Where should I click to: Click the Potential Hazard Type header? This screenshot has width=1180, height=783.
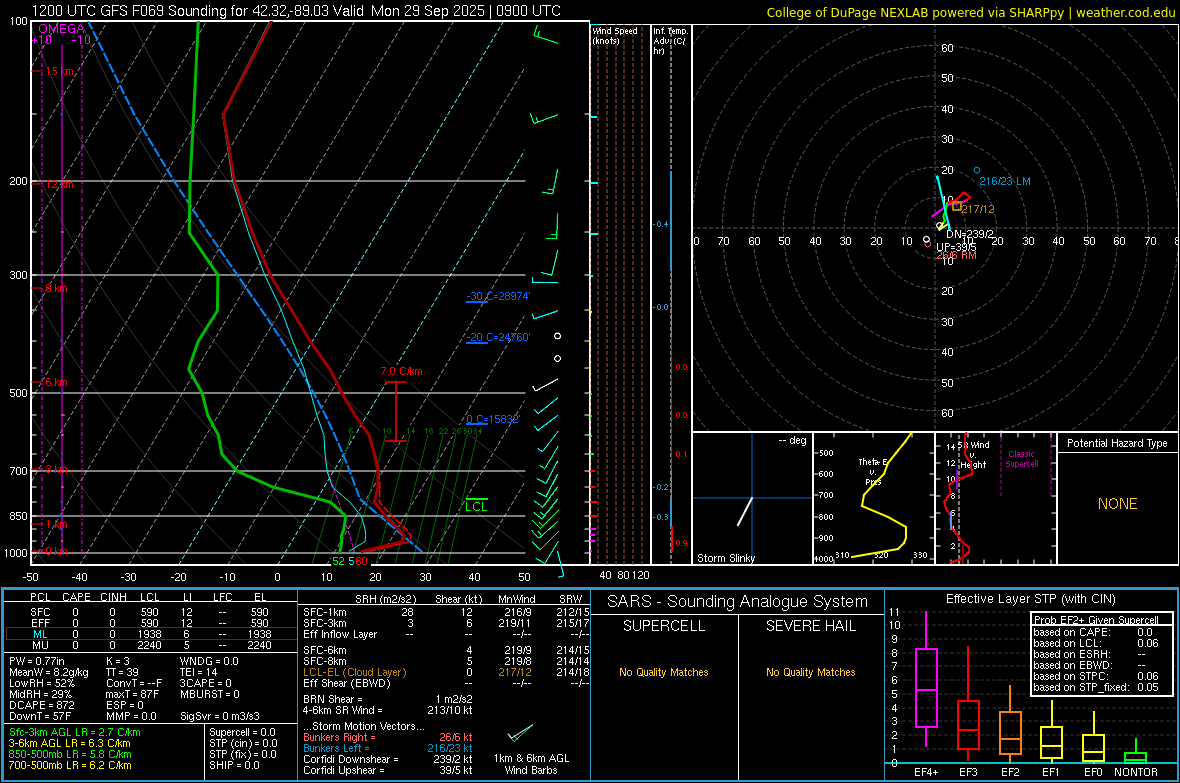click(1117, 443)
